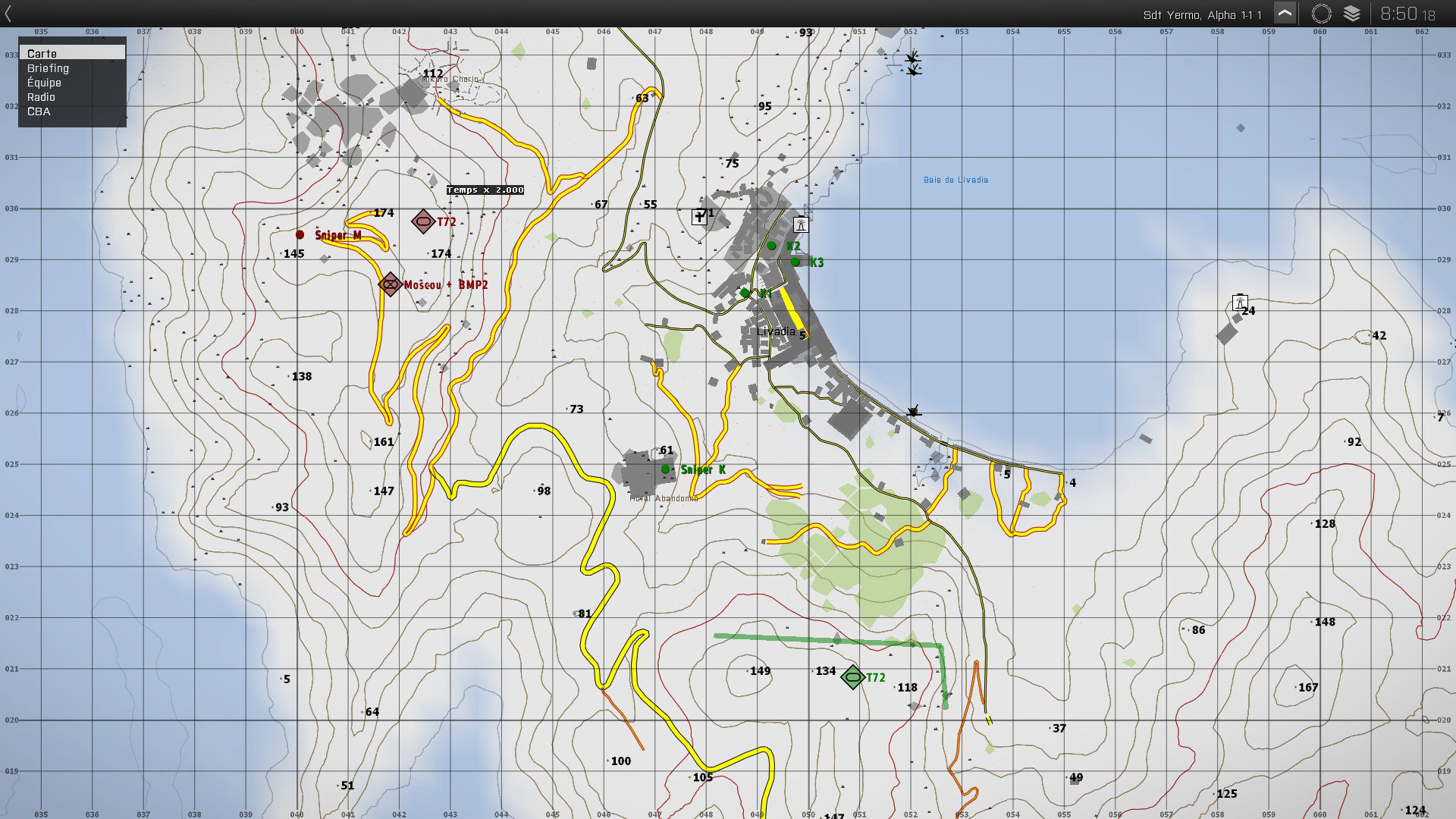Click the circular center-on-player icon
Image resolution: width=1456 pixels, height=819 pixels.
pyautogui.click(x=1321, y=14)
